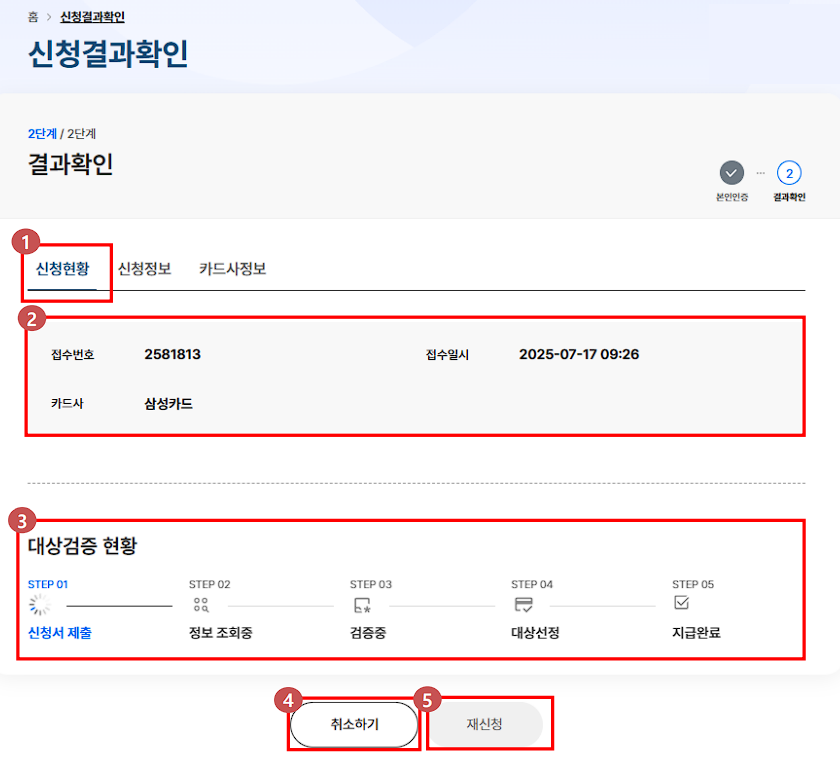Click the STEP 04 대상선정 card icon

tap(523, 605)
